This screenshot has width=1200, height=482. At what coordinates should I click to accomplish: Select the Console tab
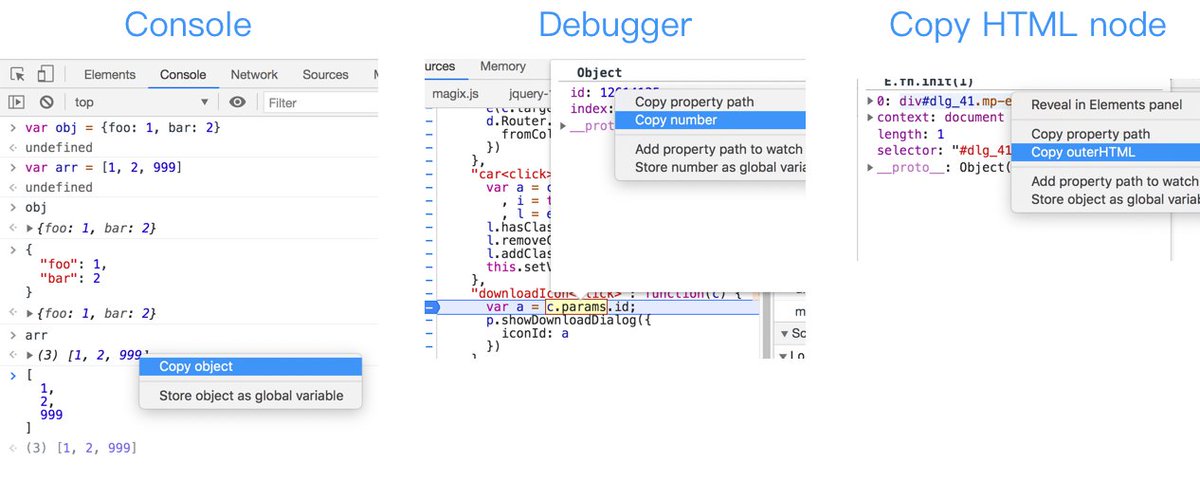(183, 74)
